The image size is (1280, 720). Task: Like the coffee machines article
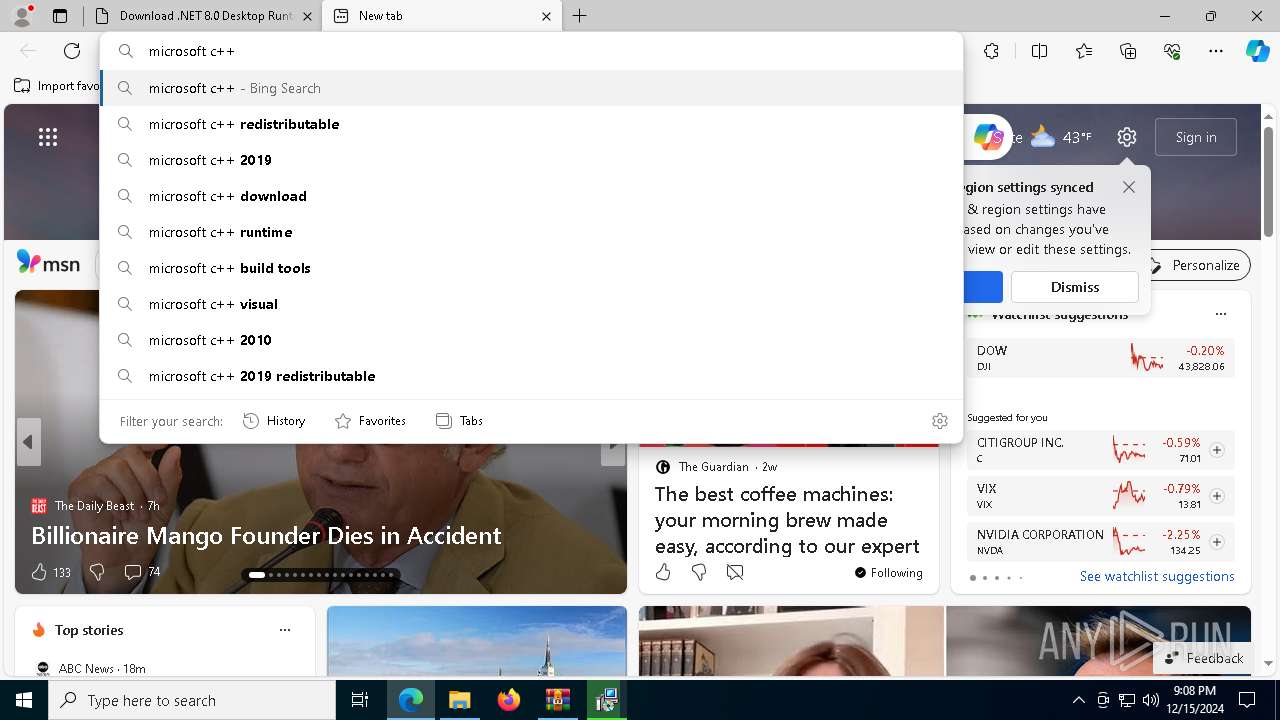coord(663,572)
